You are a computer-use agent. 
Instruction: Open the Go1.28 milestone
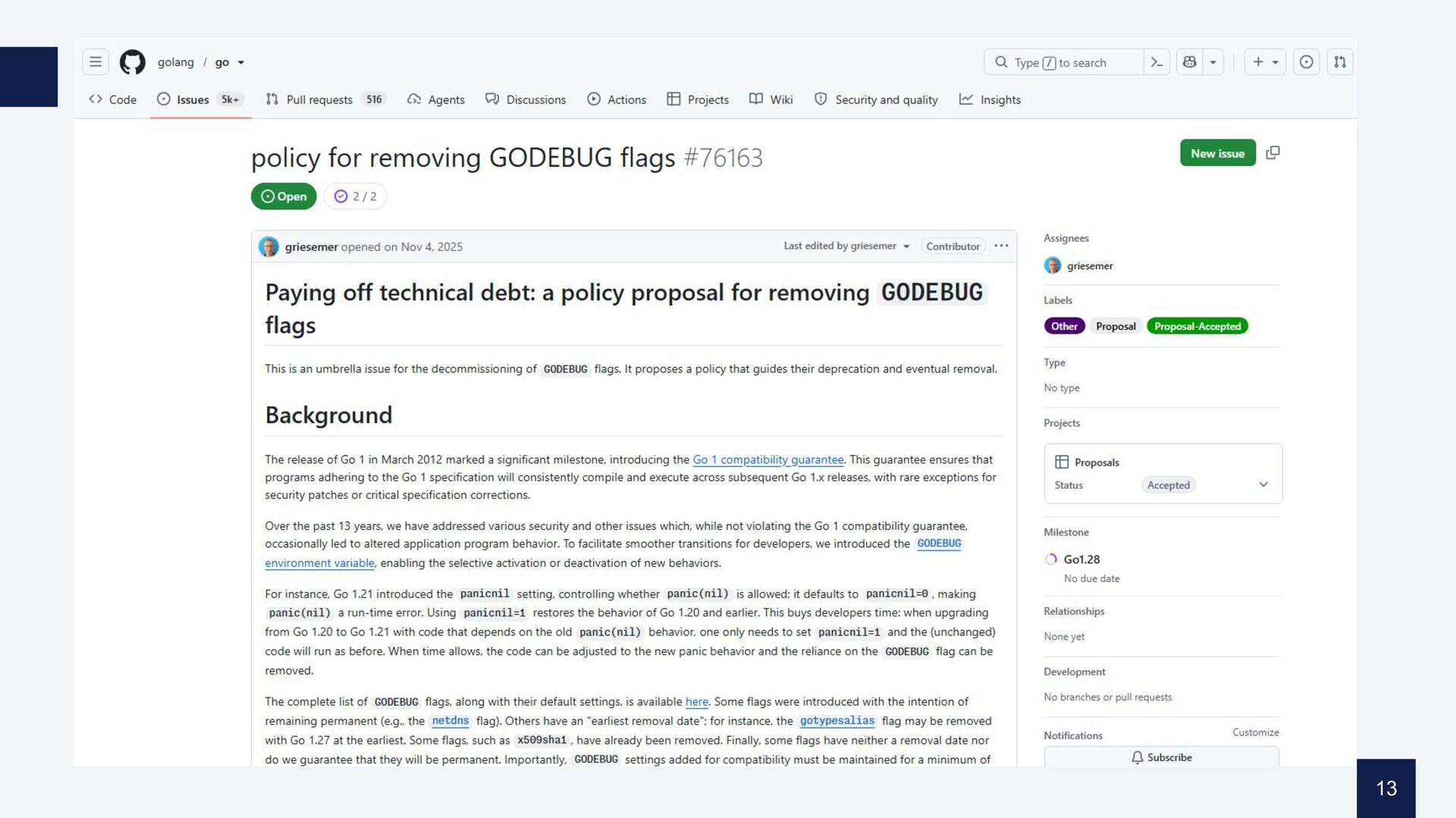coord(1081,559)
